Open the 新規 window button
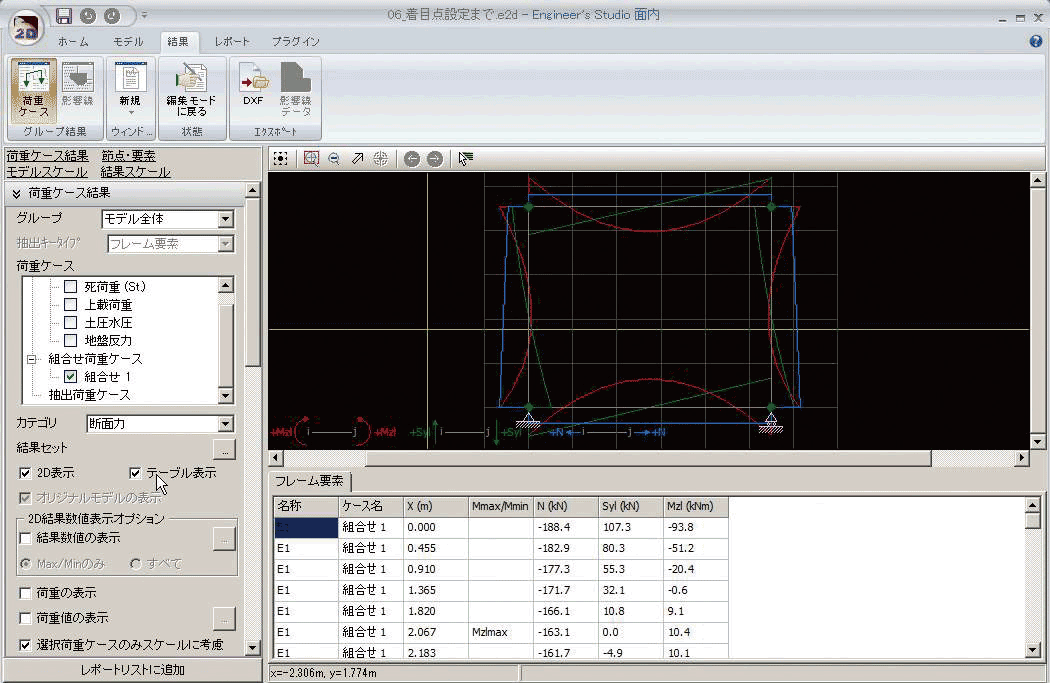Screen dimensions: 1050x683 coord(130,88)
